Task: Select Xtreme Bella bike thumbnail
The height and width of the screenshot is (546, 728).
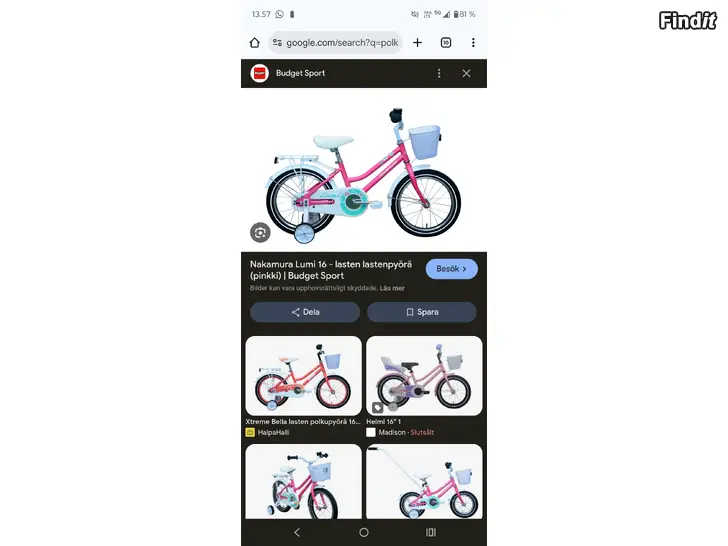Action: pyautogui.click(x=303, y=376)
